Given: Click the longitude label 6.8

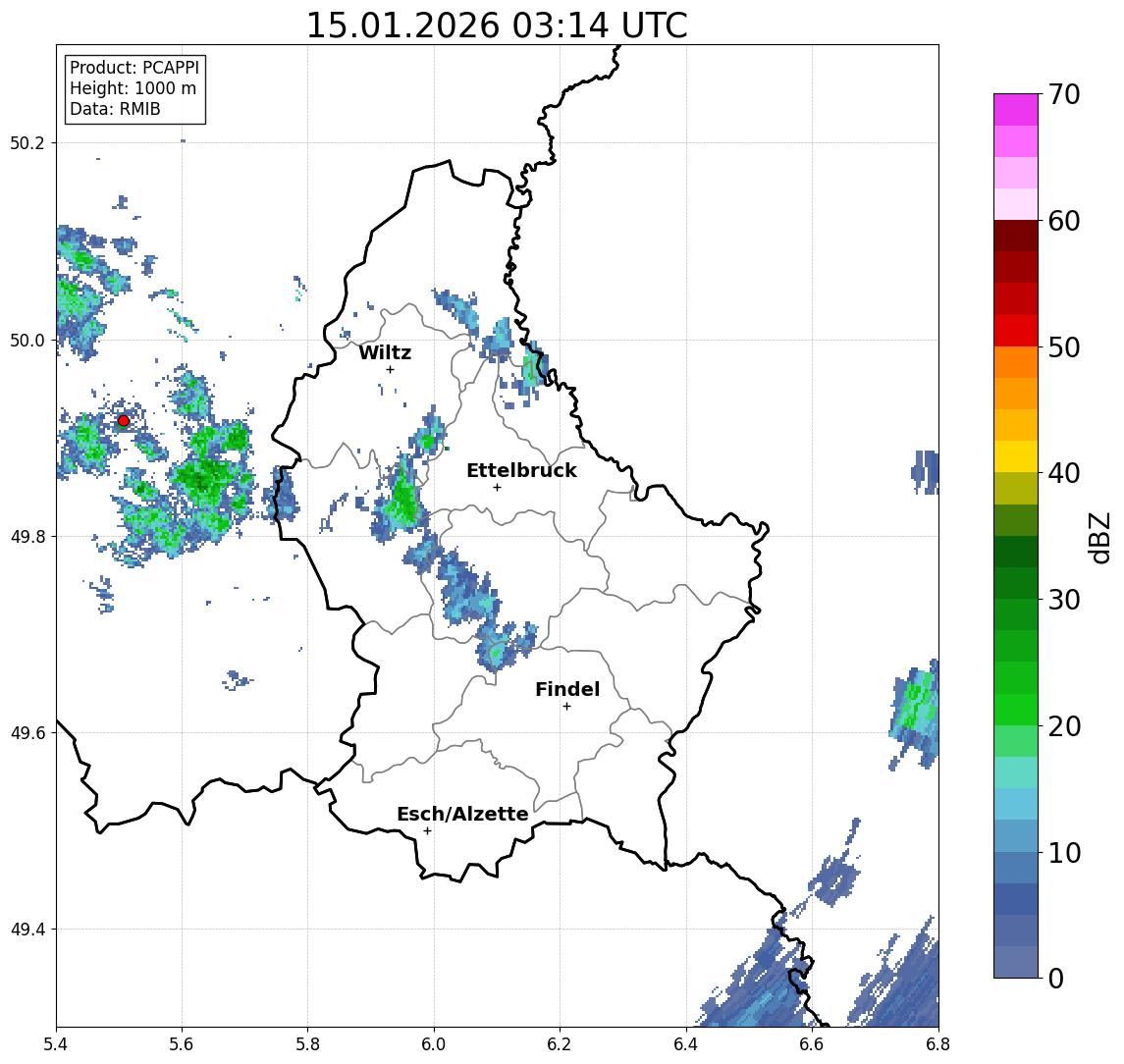Looking at the screenshot, I should (x=937, y=1044).
